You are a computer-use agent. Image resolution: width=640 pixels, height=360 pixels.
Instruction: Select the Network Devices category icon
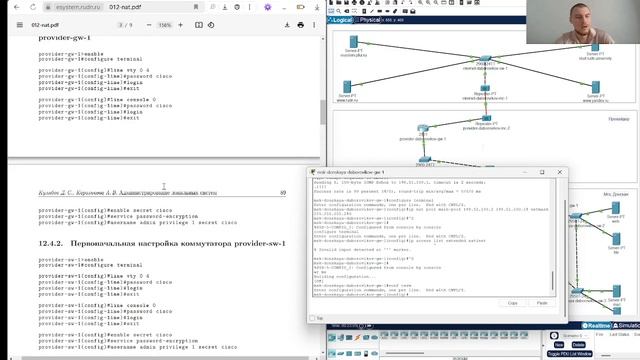point(332,338)
